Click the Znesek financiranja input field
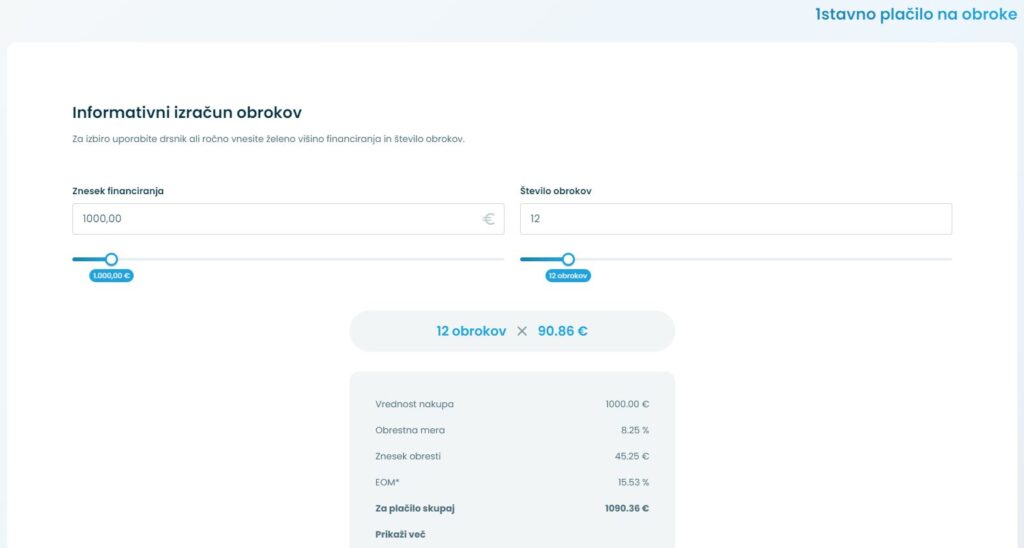1024x548 pixels. click(x=288, y=219)
